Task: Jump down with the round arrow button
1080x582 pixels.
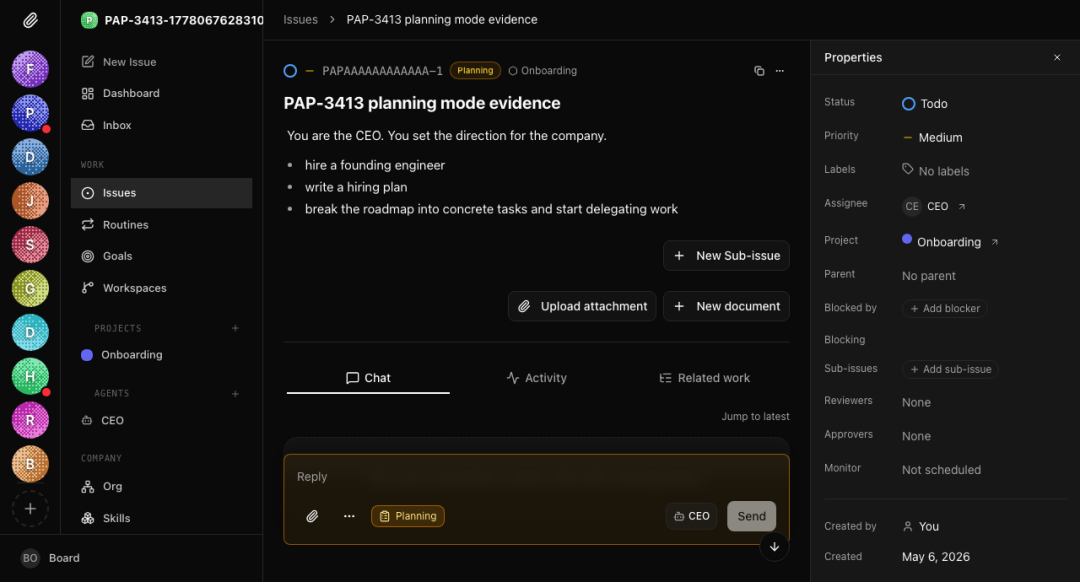Action: 774,547
